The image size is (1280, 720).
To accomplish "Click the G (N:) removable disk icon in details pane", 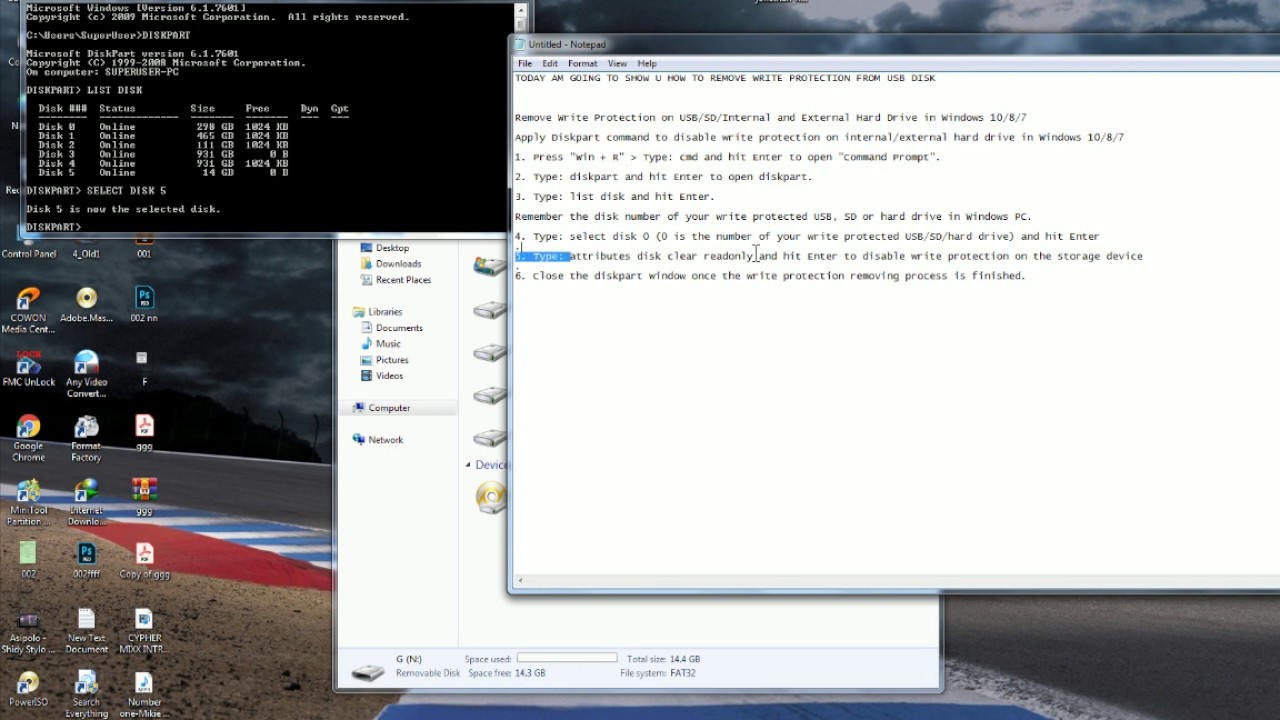I will point(367,671).
